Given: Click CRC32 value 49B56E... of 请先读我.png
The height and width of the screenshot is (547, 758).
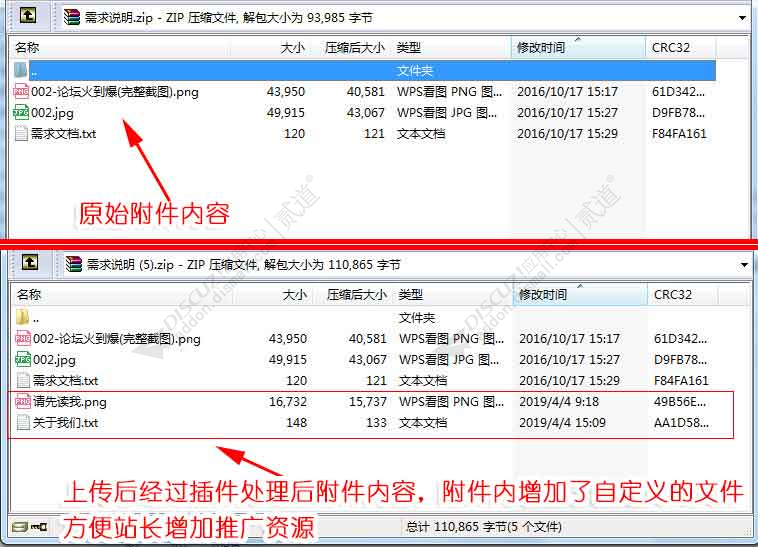Looking at the screenshot, I should [x=680, y=401].
